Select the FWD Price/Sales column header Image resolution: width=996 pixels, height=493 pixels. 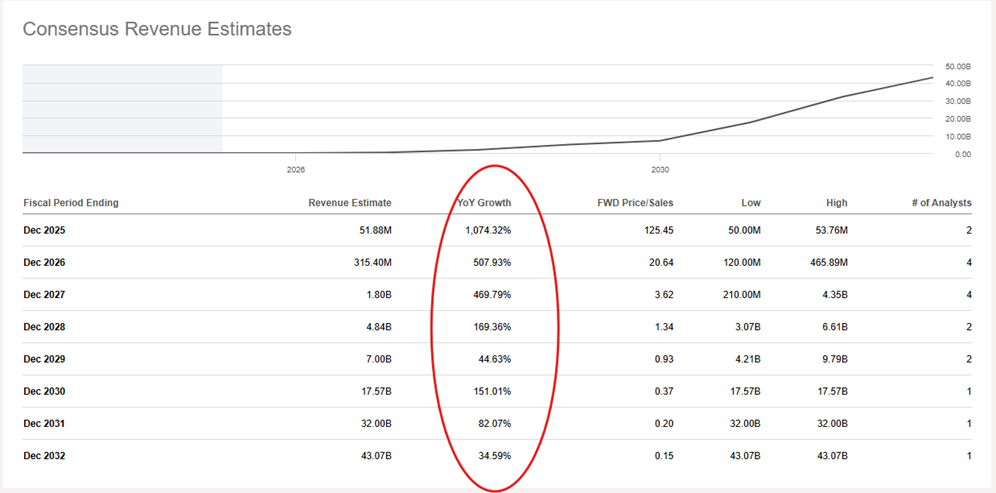coord(634,203)
